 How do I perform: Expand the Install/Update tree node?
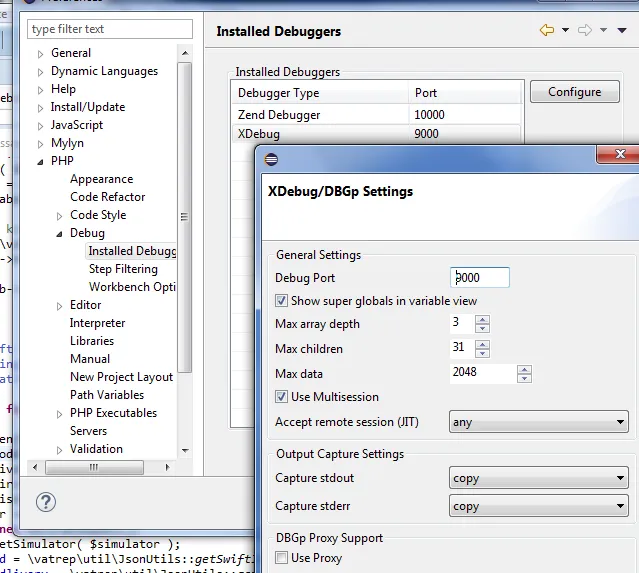40,108
